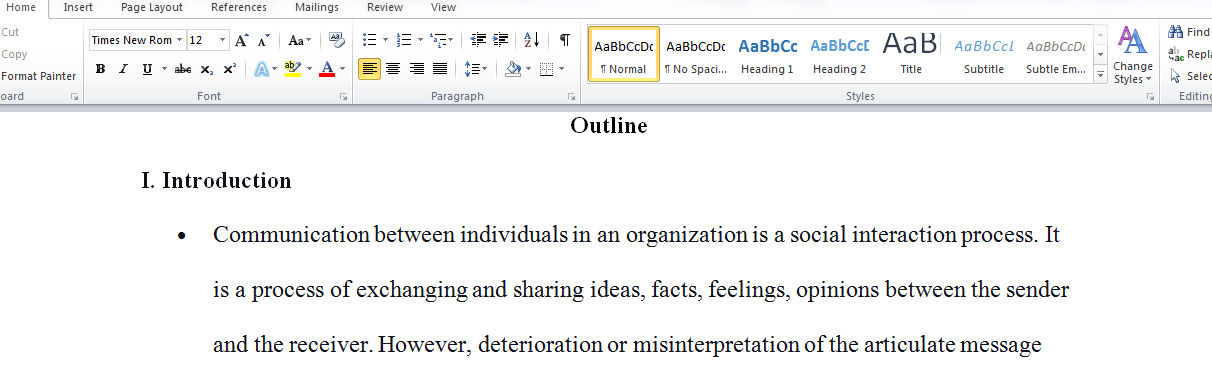The image size is (1212, 378).
Task: Align text to the right
Action: (416, 69)
